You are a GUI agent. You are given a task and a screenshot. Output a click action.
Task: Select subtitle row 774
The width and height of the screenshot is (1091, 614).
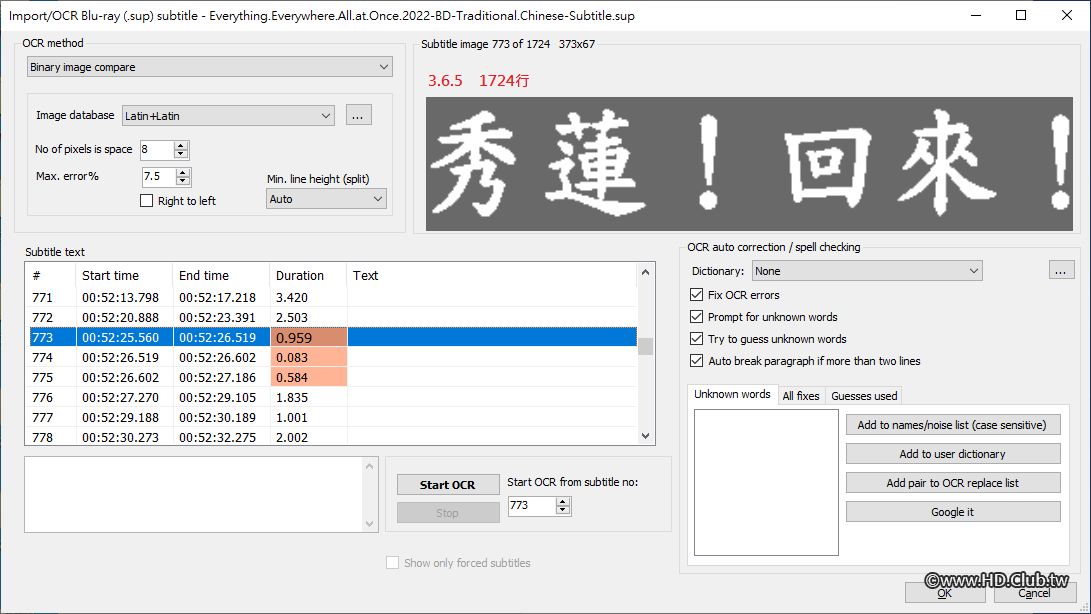coord(333,357)
